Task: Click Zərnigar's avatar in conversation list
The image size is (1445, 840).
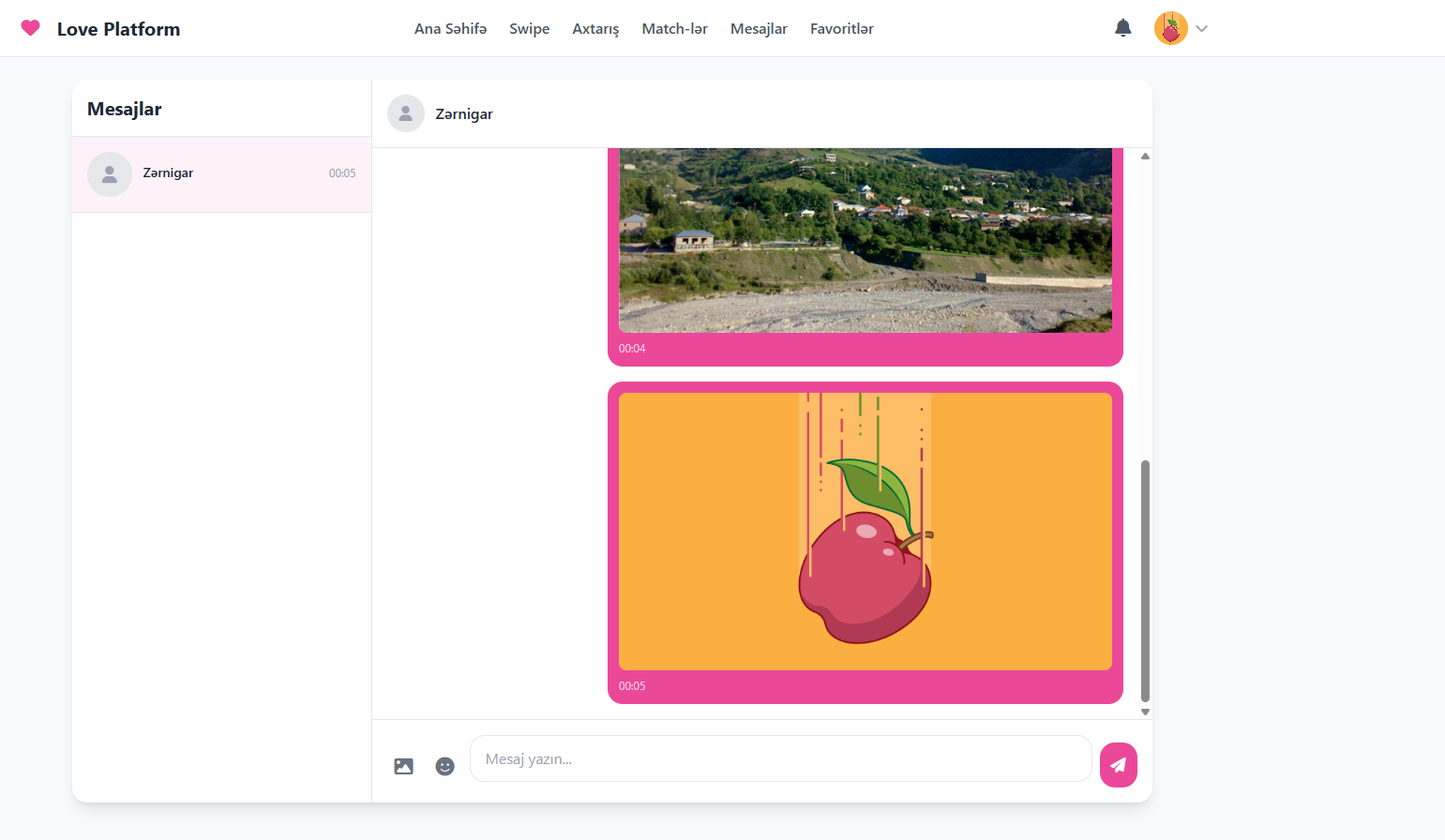Action: (x=110, y=174)
